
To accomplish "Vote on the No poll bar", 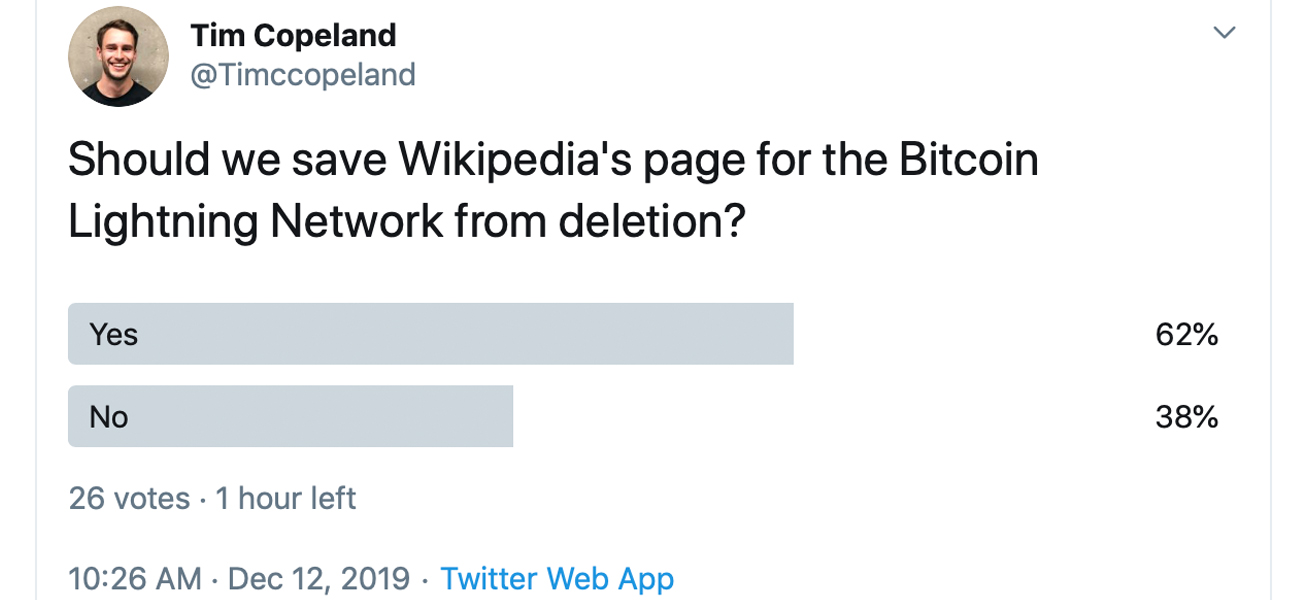I will pos(290,416).
